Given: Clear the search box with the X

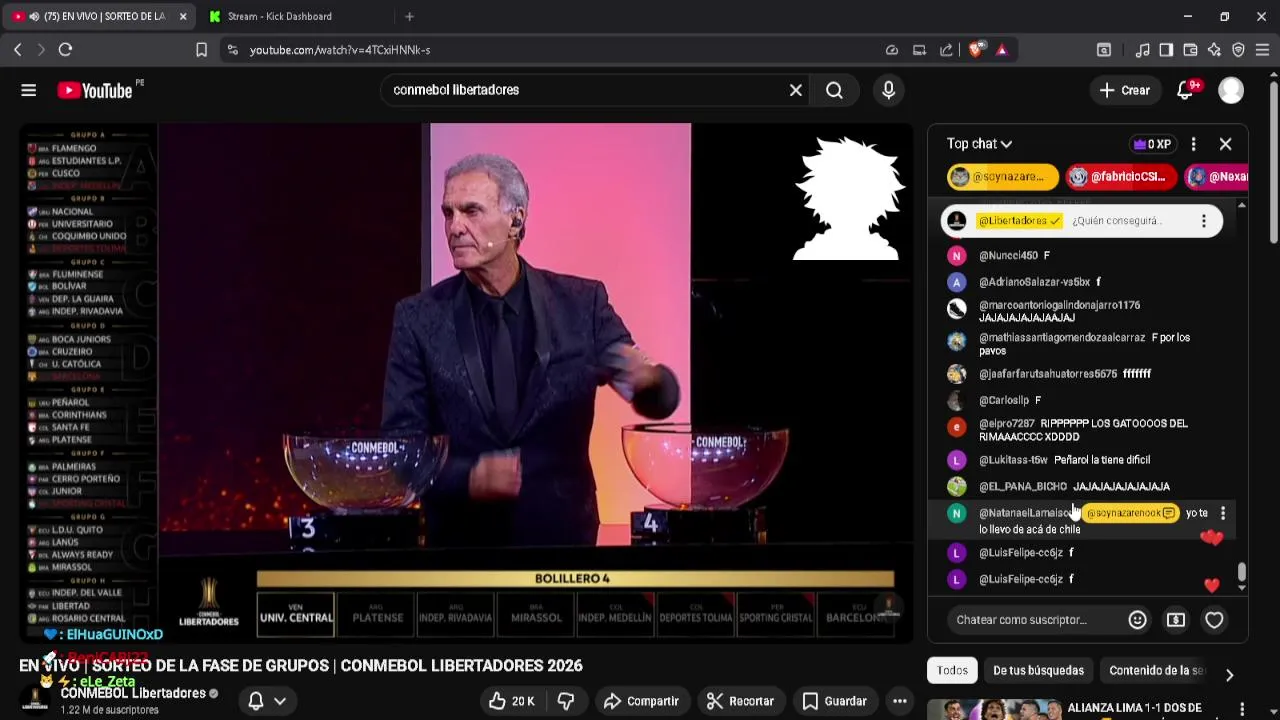Looking at the screenshot, I should point(796,90).
